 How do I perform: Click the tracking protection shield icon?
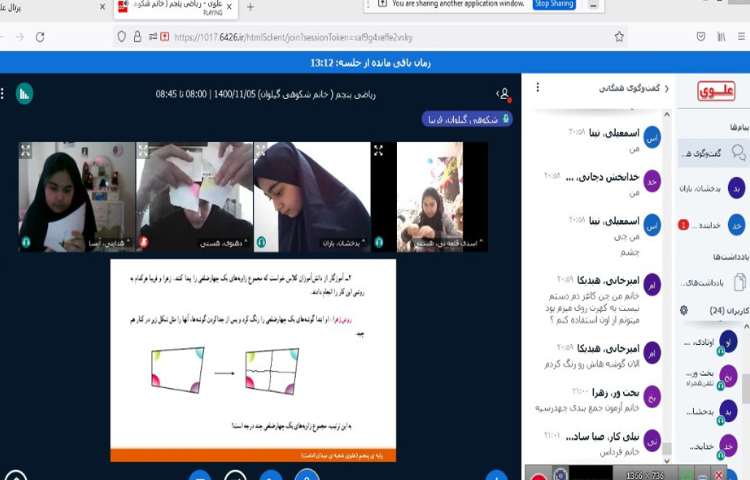point(121,36)
